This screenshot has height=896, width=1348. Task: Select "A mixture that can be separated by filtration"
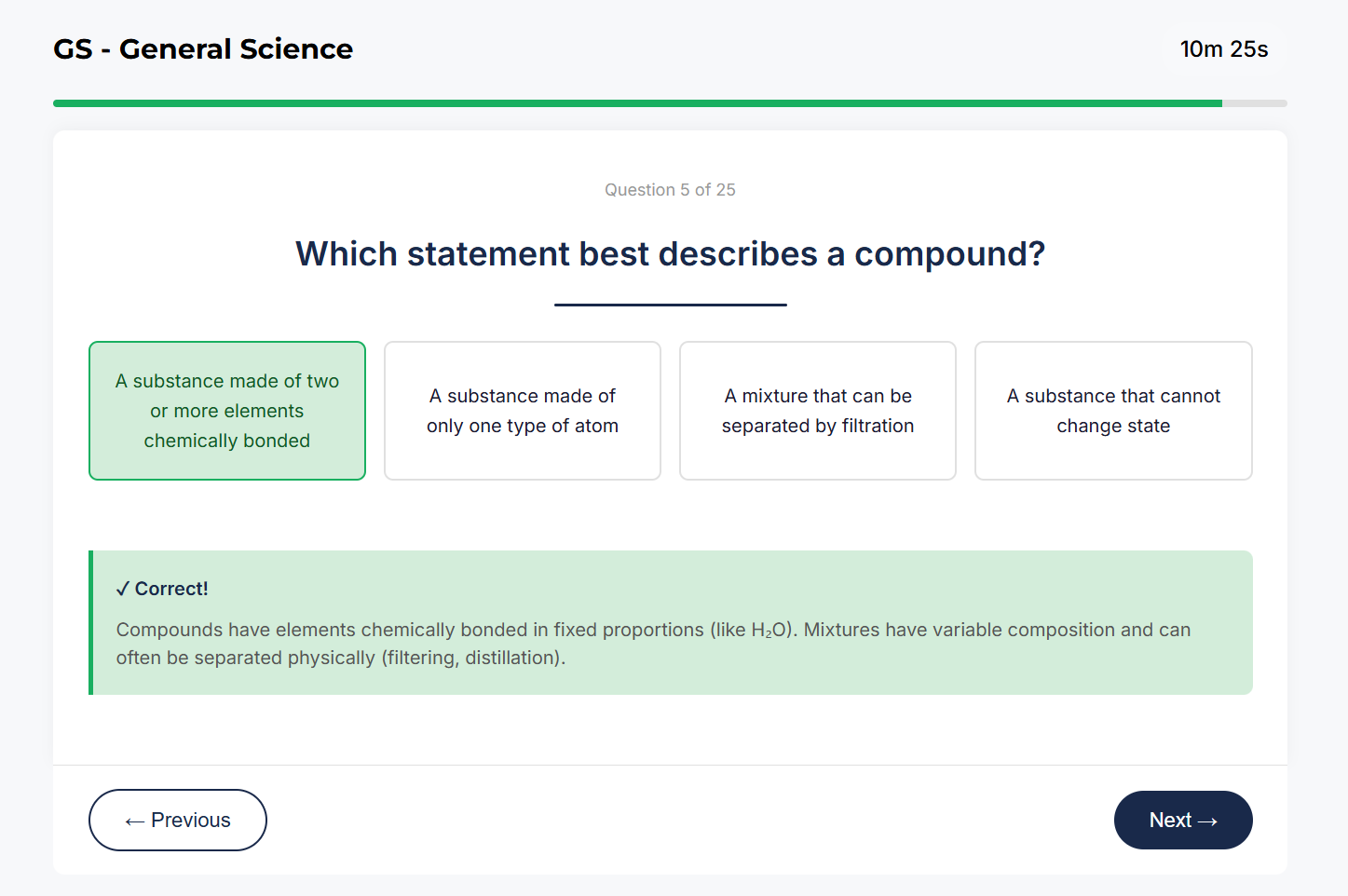pos(817,410)
